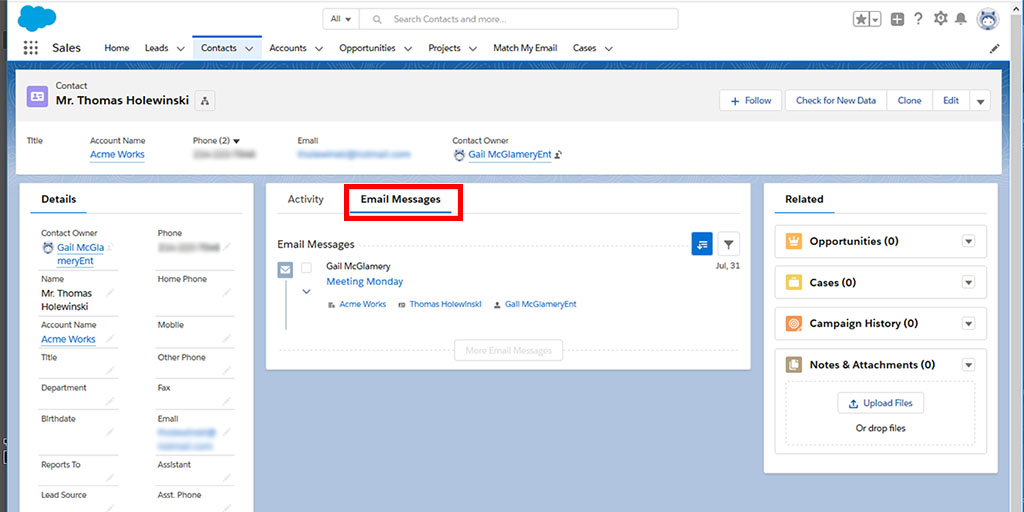Click Check for New Data button

pos(836,101)
